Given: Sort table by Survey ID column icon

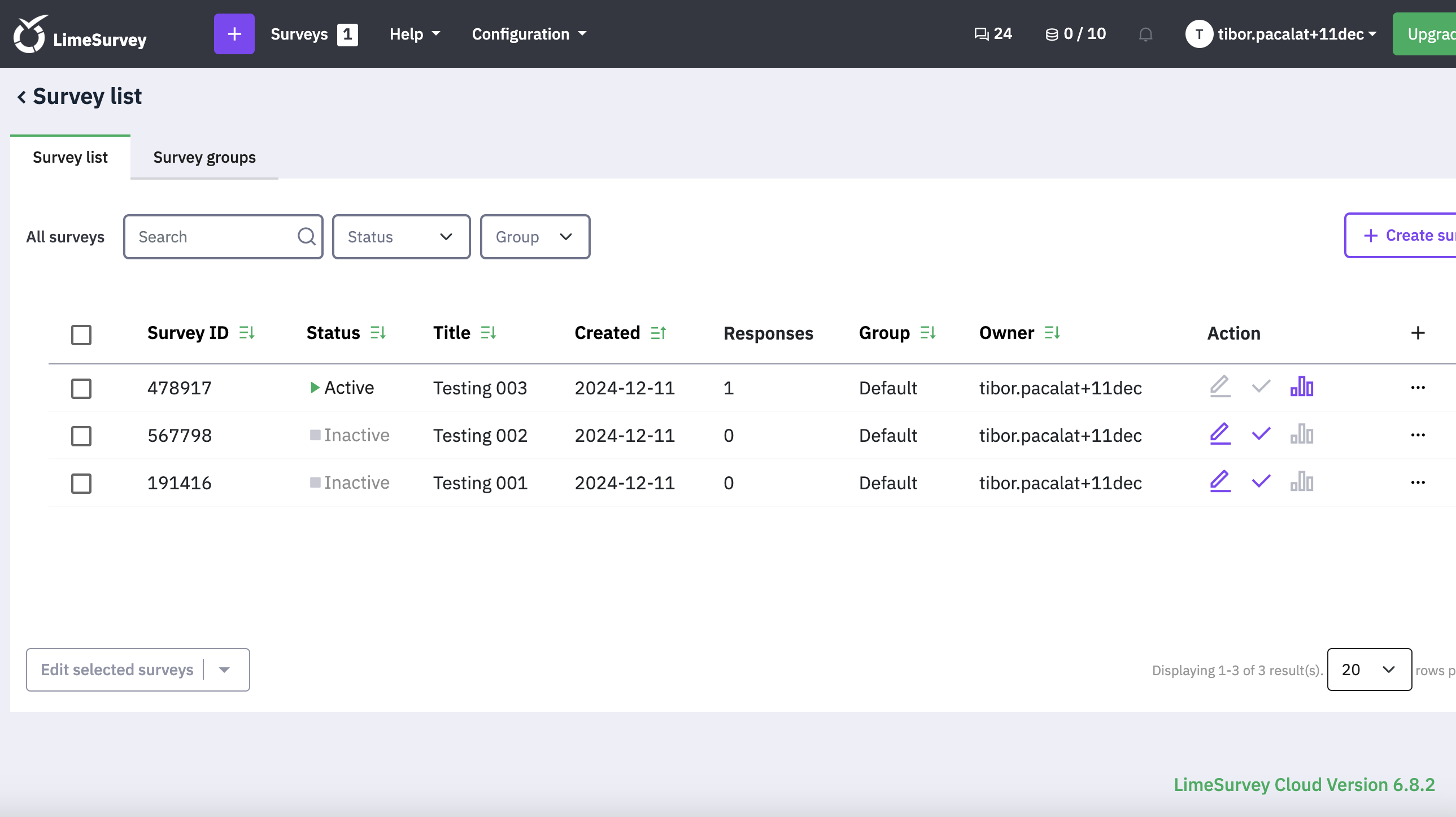Looking at the screenshot, I should click(247, 332).
